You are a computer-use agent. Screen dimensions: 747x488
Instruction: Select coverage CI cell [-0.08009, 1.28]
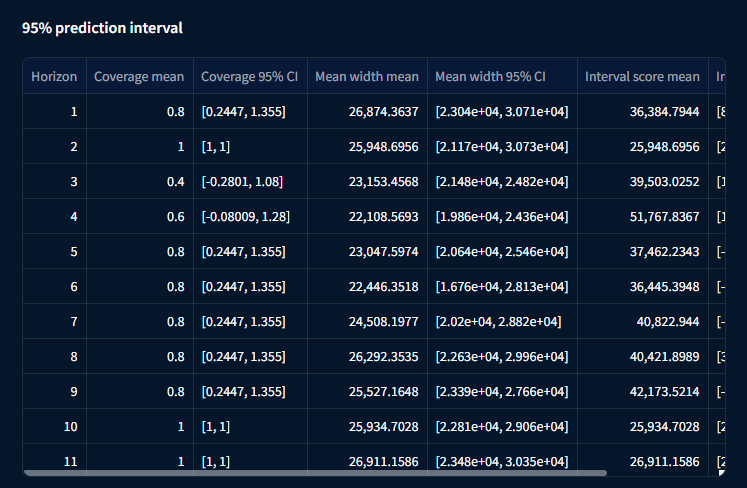tap(250, 216)
